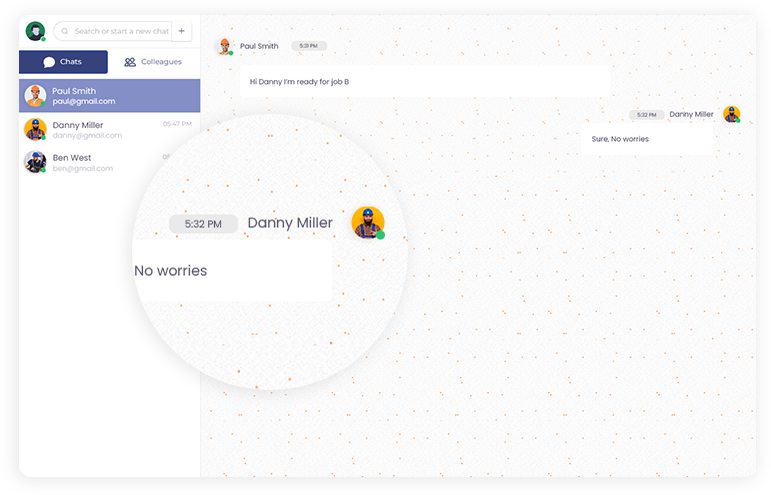Click Ben West's avatar in the chat list

pyautogui.click(x=35, y=162)
